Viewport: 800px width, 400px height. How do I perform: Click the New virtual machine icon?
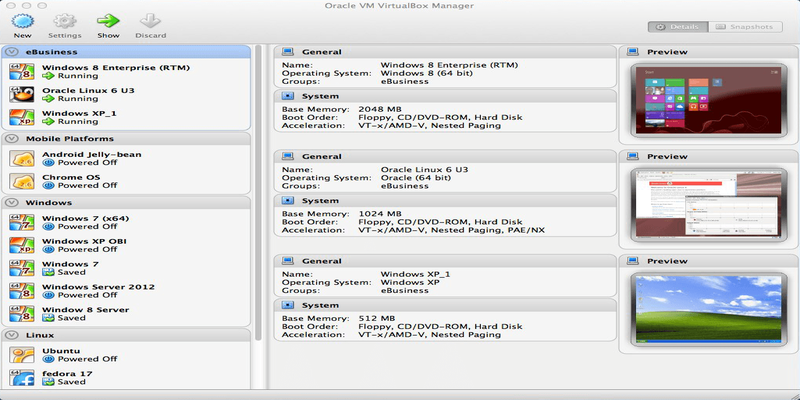click(23, 20)
